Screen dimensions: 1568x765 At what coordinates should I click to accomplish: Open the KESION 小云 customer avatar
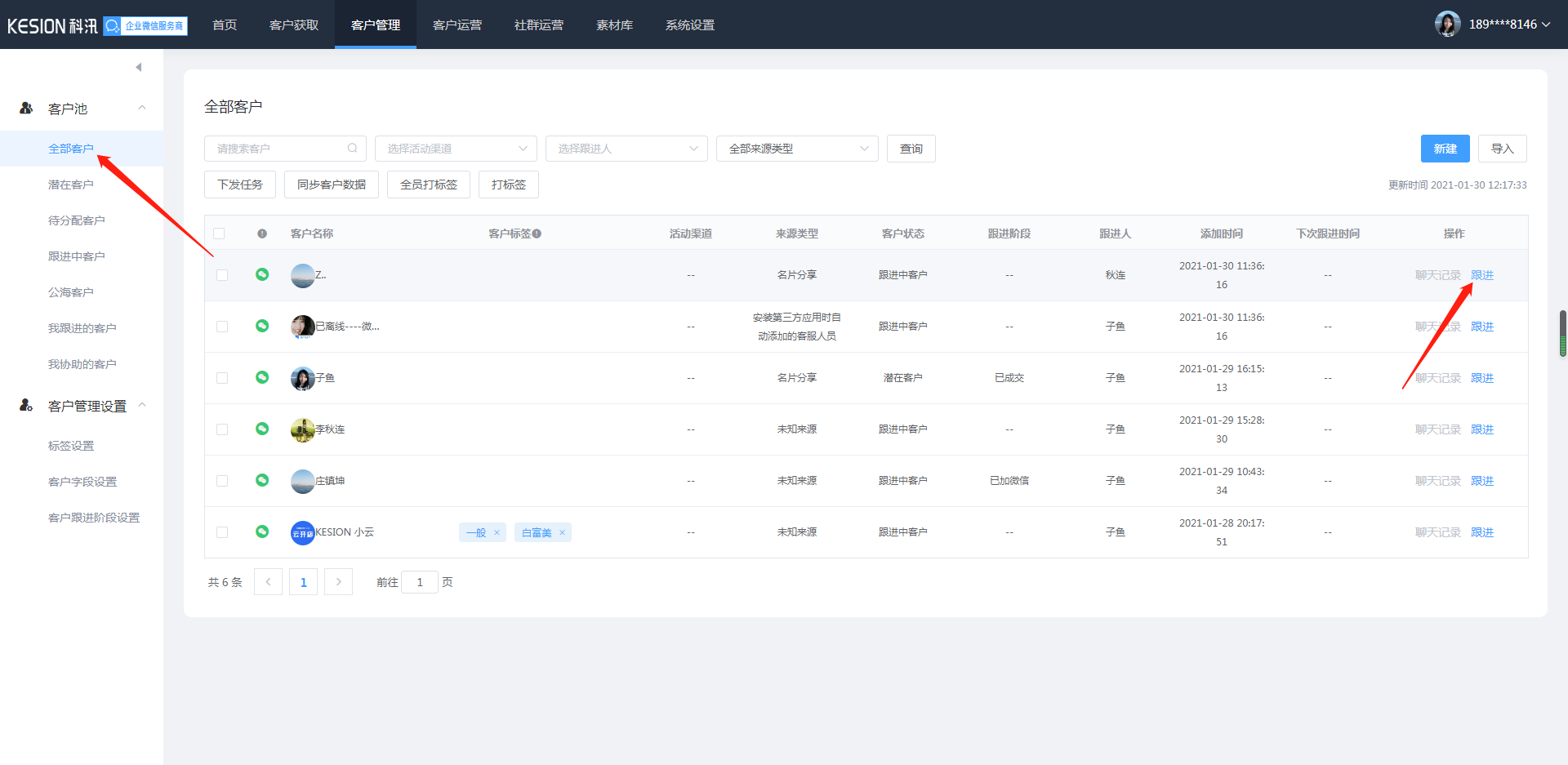(x=303, y=532)
